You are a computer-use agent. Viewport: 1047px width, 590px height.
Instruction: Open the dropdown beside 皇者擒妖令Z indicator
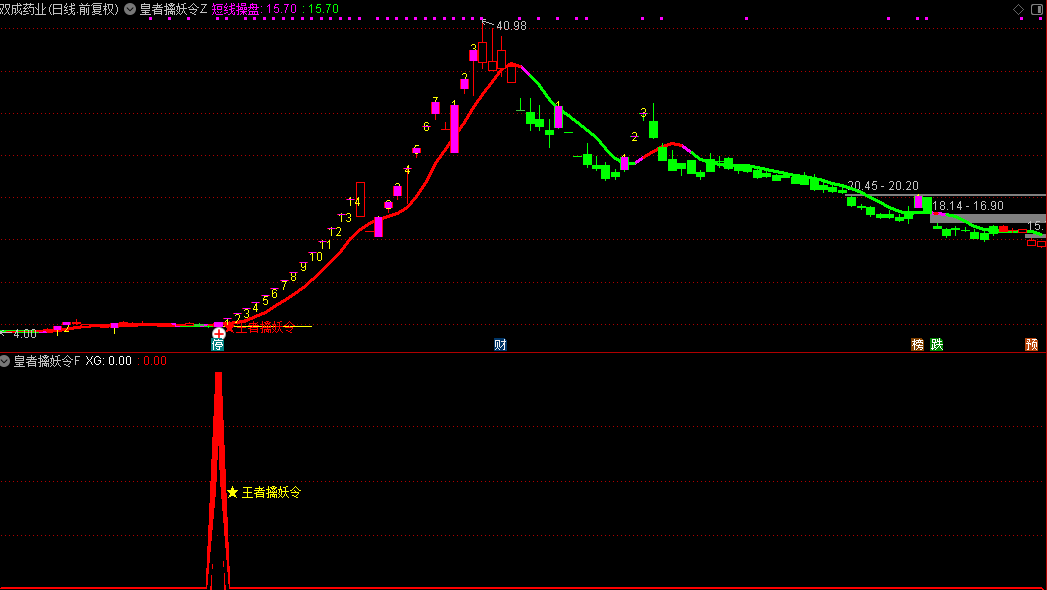click(130, 9)
